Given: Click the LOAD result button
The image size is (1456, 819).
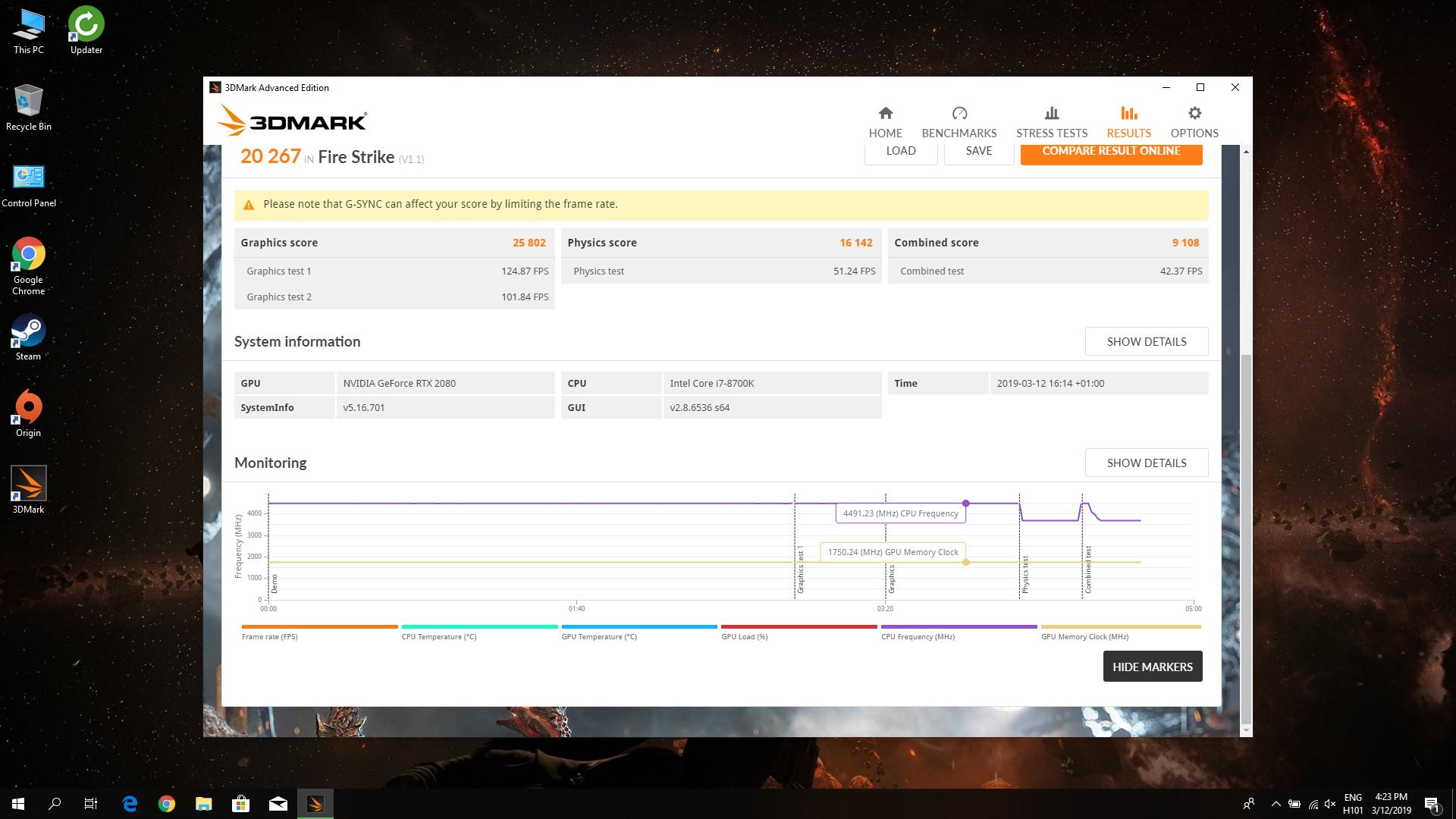Looking at the screenshot, I should [x=901, y=152].
